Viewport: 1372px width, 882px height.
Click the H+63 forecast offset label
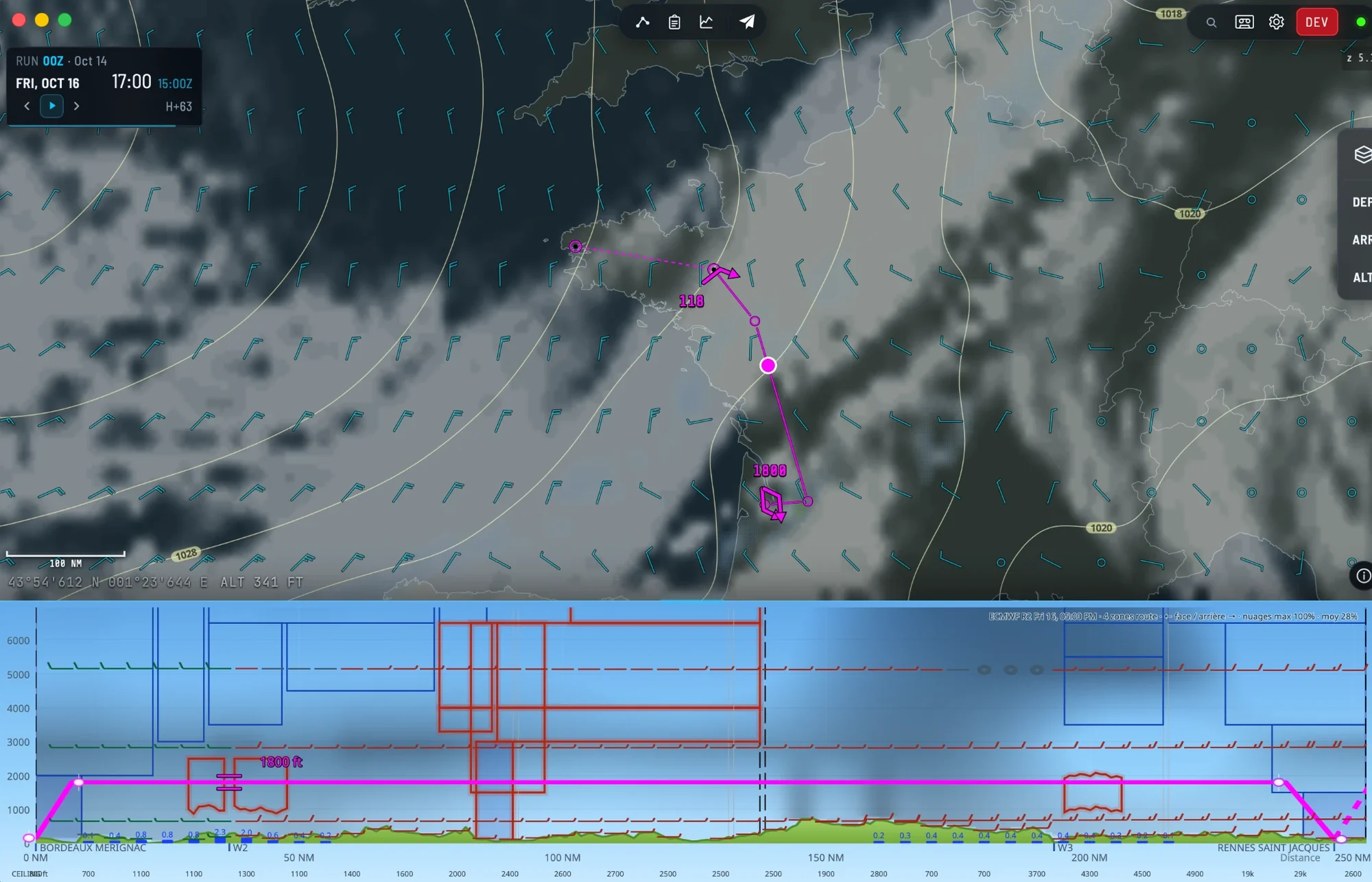(x=178, y=106)
